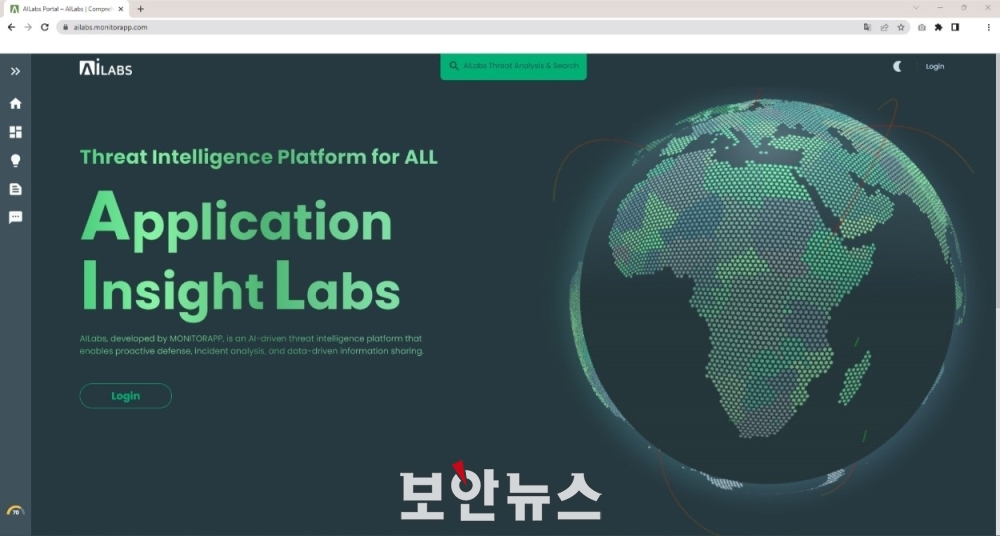The image size is (1000, 536).
Task: Select the AILabs Portal browser tab
Action: [x=66, y=9]
